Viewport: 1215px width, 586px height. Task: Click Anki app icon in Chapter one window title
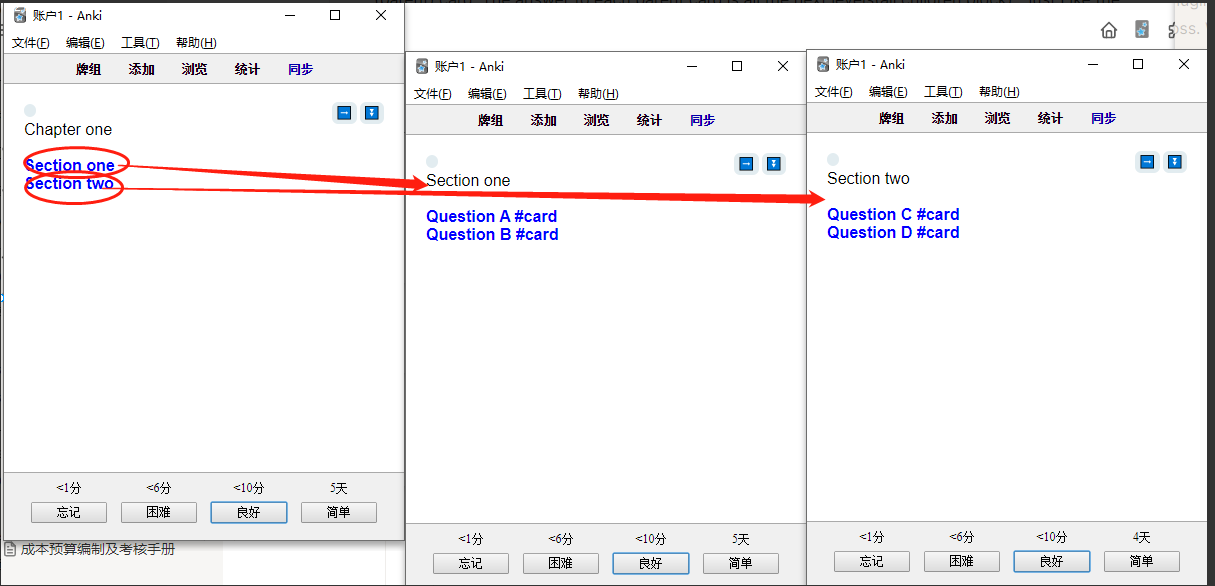tap(20, 15)
